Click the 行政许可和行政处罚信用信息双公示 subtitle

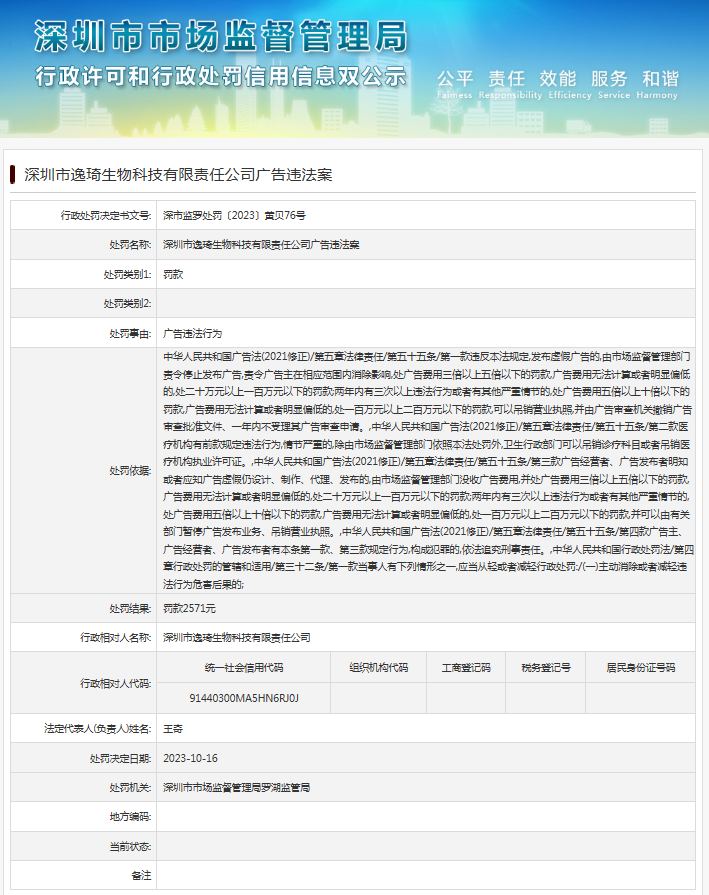(220, 77)
